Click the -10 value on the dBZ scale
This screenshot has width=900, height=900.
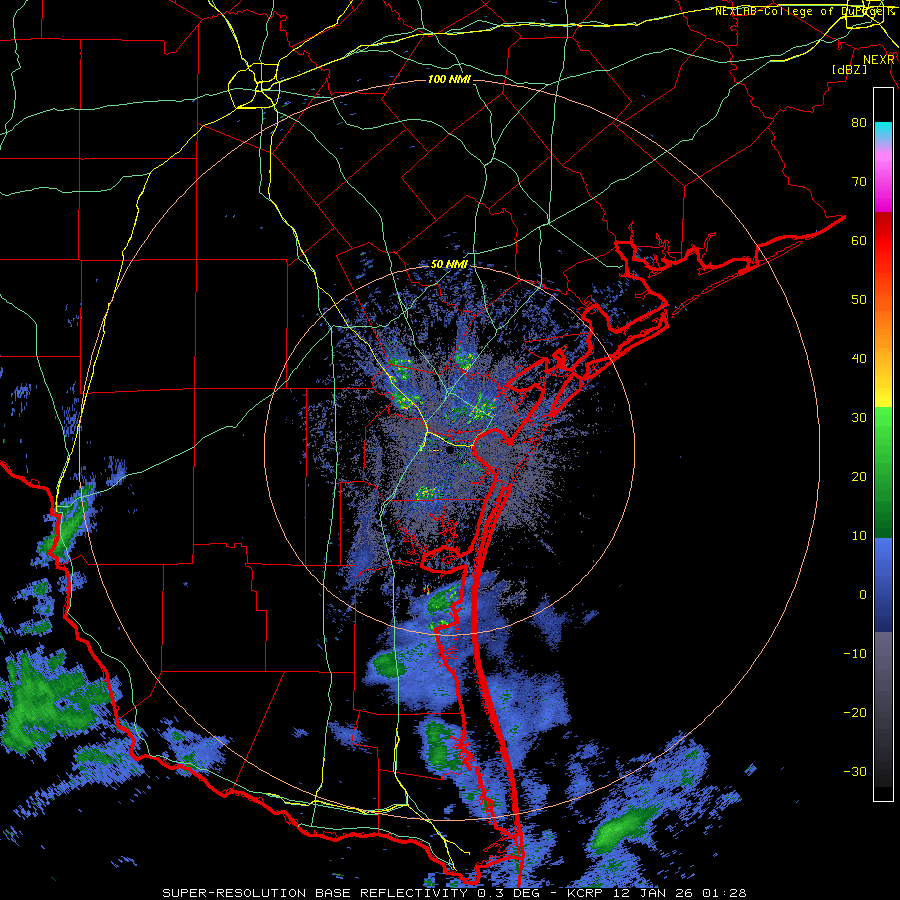click(855, 654)
